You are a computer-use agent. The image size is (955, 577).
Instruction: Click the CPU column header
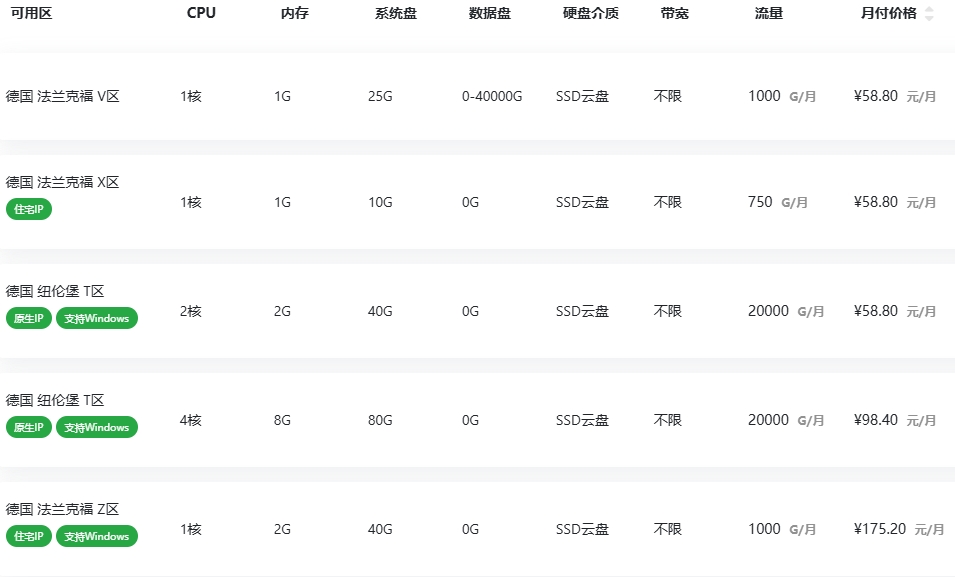(x=201, y=13)
